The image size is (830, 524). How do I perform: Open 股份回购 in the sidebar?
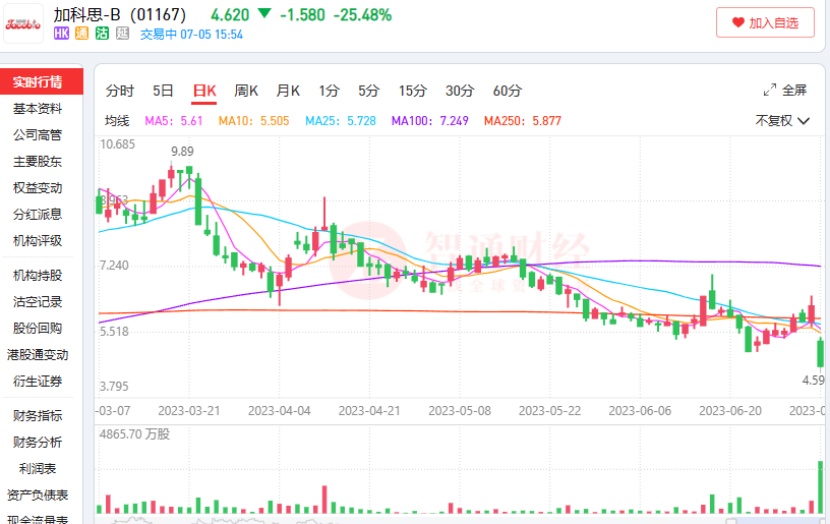point(38,328)
